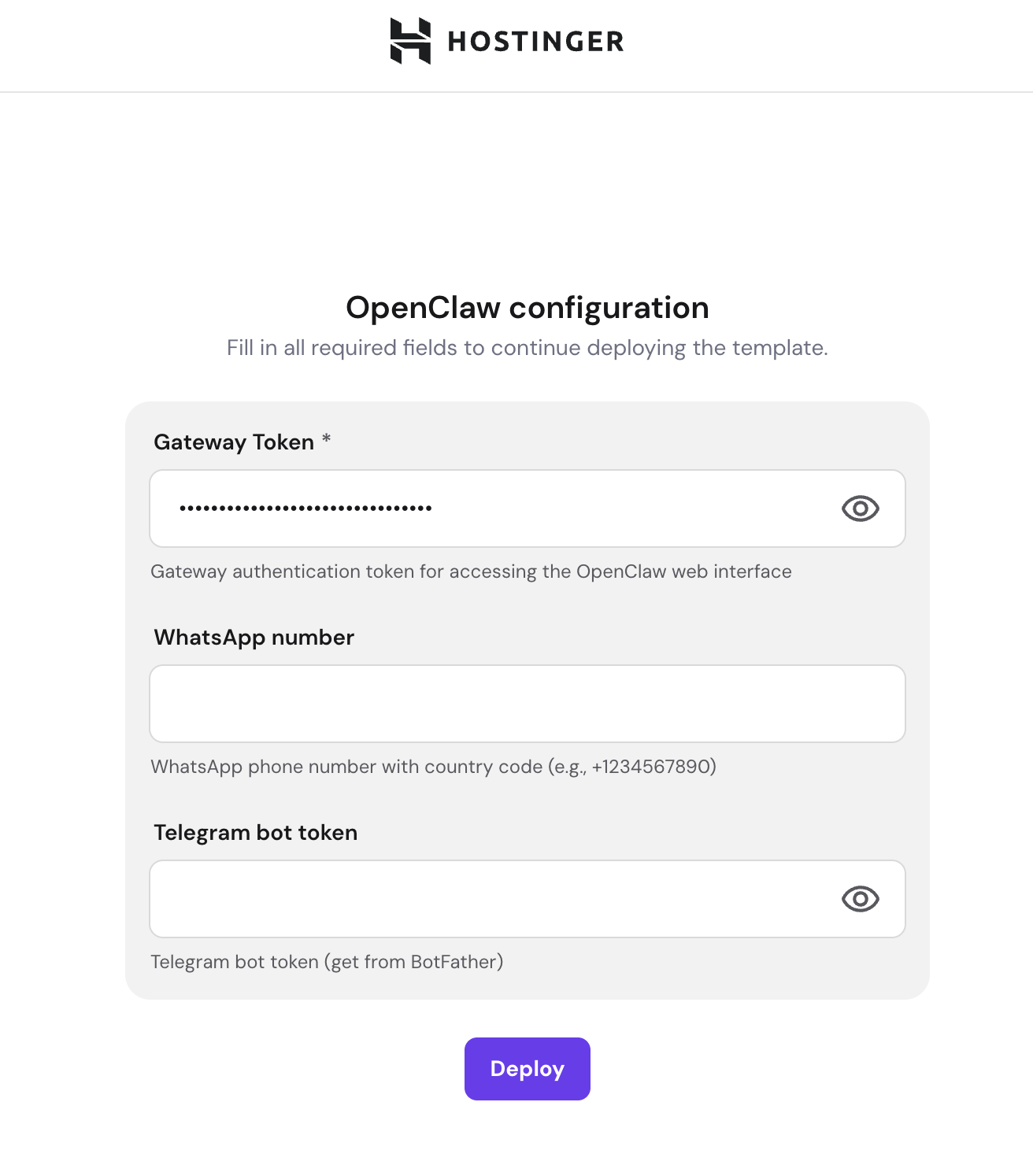Click 'OpenClaw web interface' in gateway hint
The image size is (1033, 1176).
click(683, 571)
